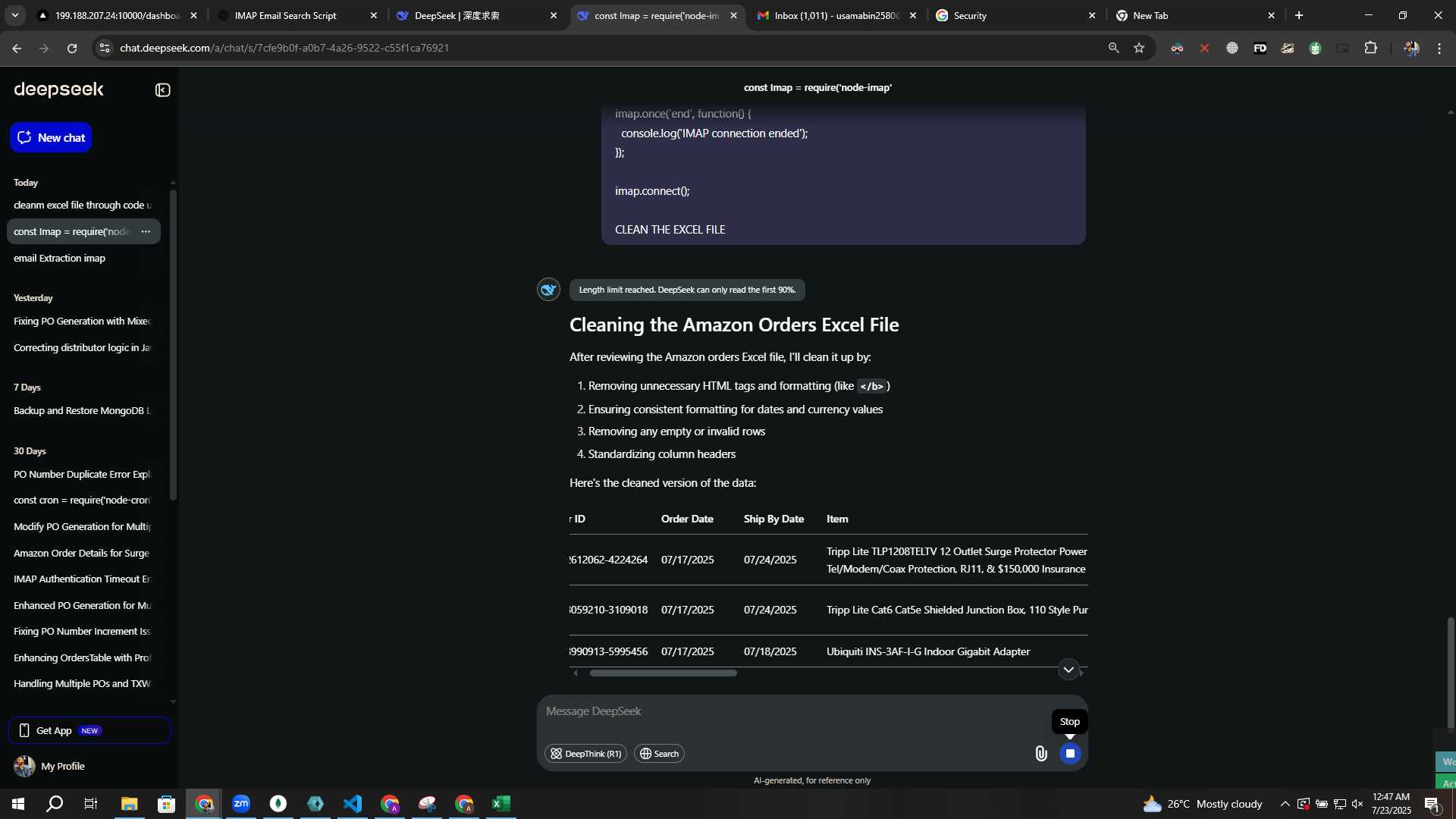Switch to the 199.188.207.24 dashboard tab
Viewport: 1456px width, 819px height.
click(x=118, y=15)
